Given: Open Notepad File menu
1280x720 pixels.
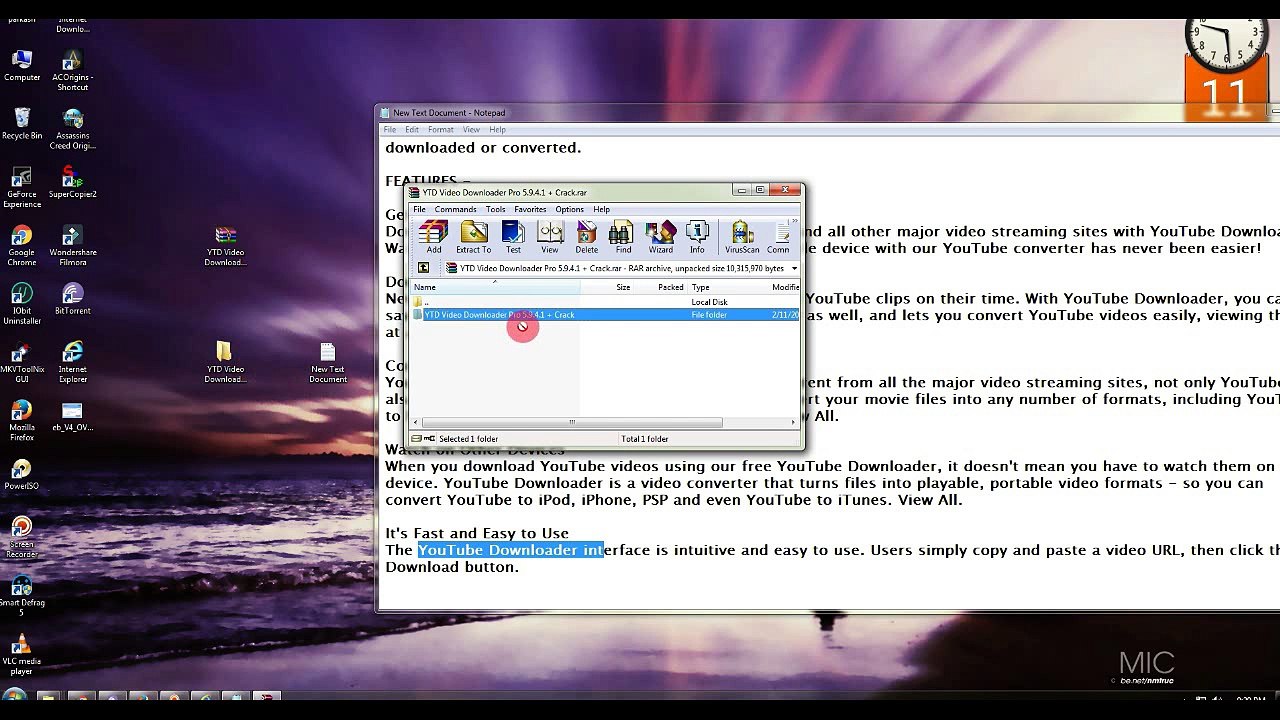Looking at the screenshot, I should pyautogui.click(x=390, y=130).
